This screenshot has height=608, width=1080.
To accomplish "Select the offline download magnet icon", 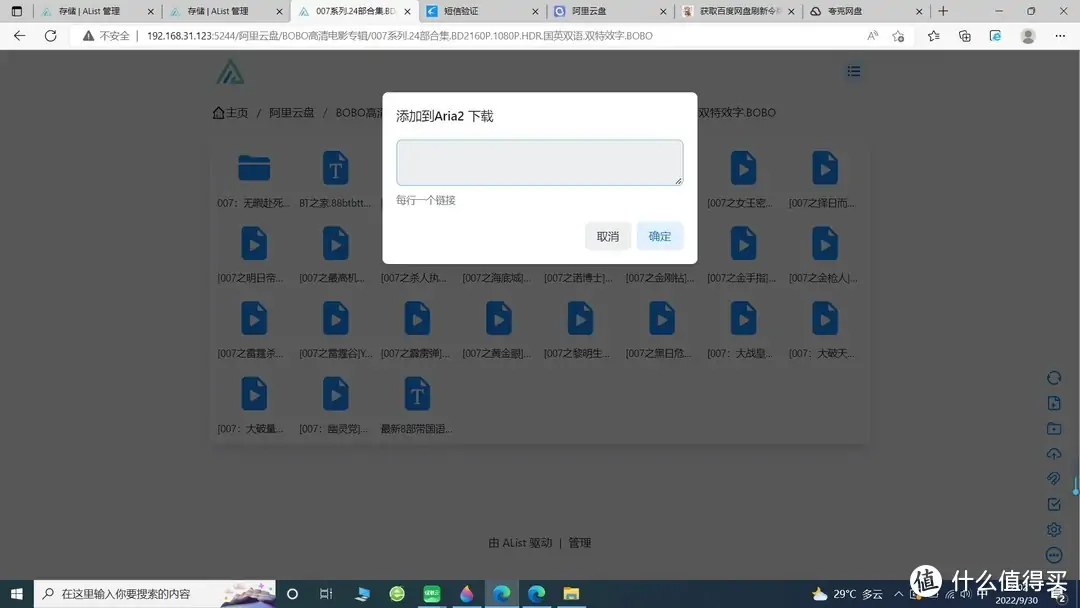I will (x=1053, y=478).
